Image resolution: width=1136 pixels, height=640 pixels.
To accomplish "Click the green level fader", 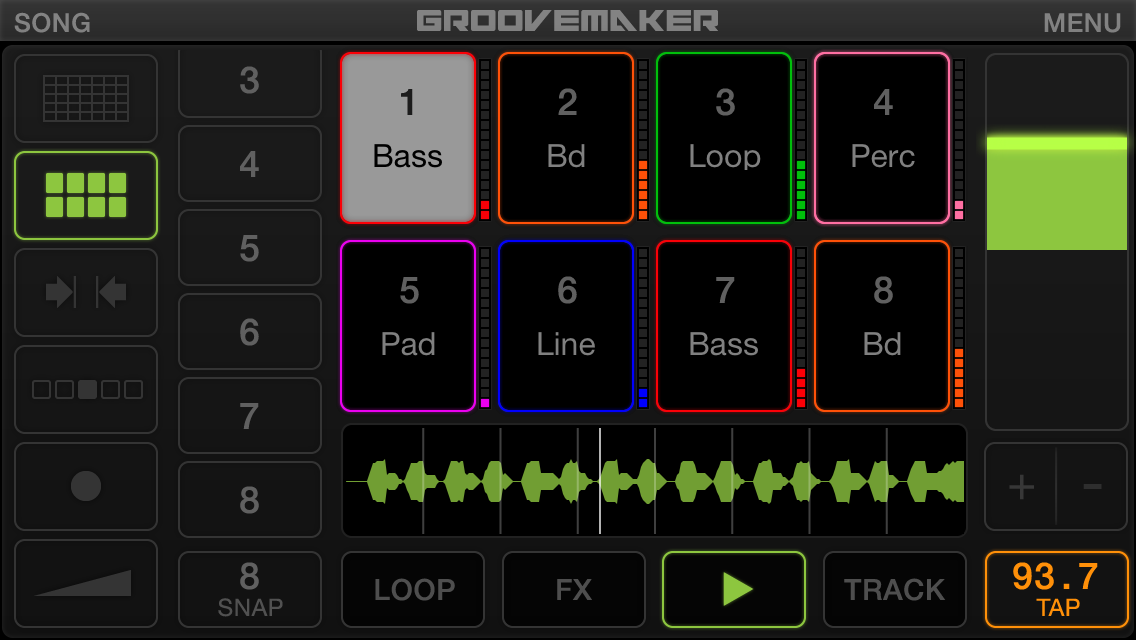I will pyautogui.click(x=1056, y=193).
